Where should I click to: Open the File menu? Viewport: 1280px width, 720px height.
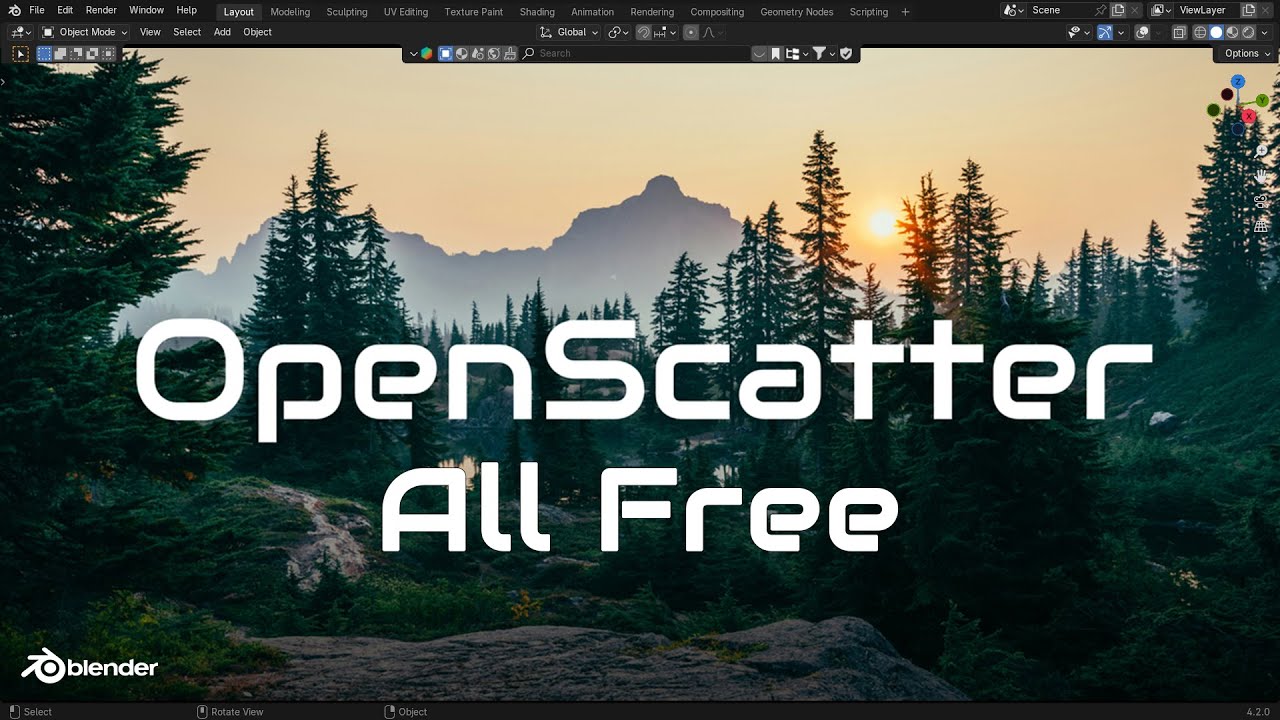[37, 10]
